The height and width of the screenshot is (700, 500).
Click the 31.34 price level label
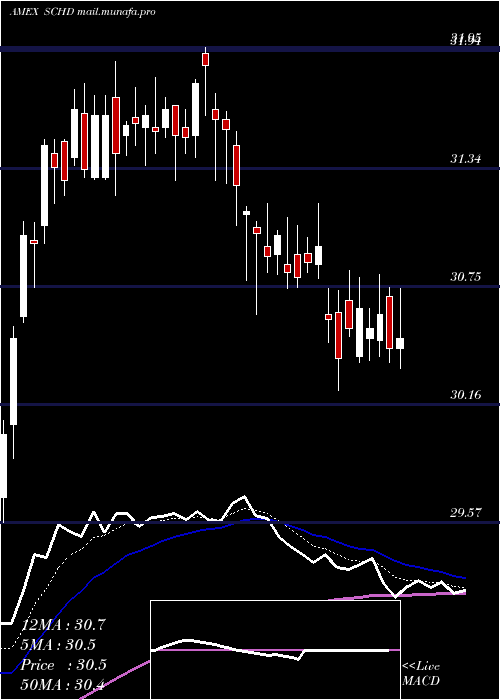[465, 158]
